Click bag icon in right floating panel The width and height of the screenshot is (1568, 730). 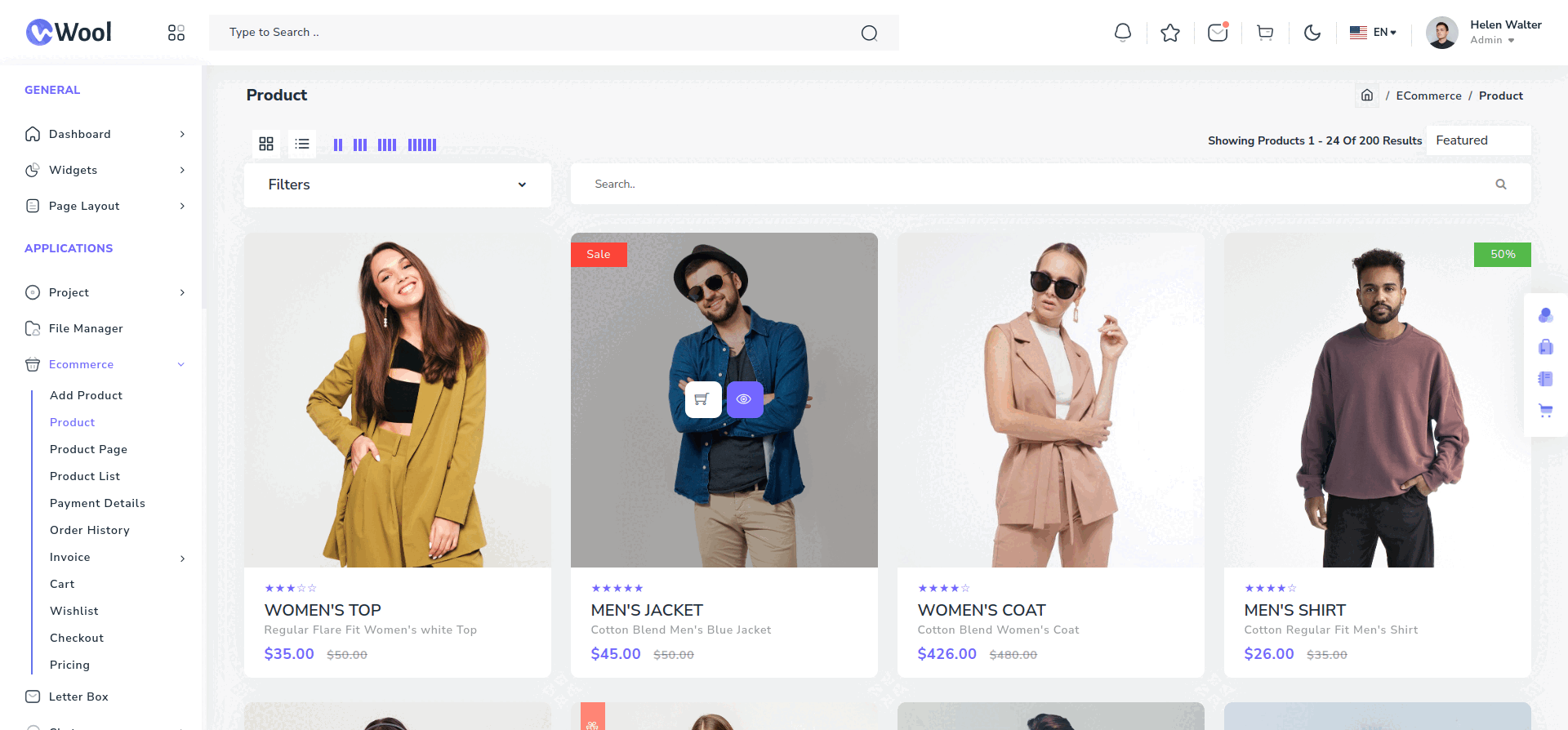click(x=1545, y=347)
